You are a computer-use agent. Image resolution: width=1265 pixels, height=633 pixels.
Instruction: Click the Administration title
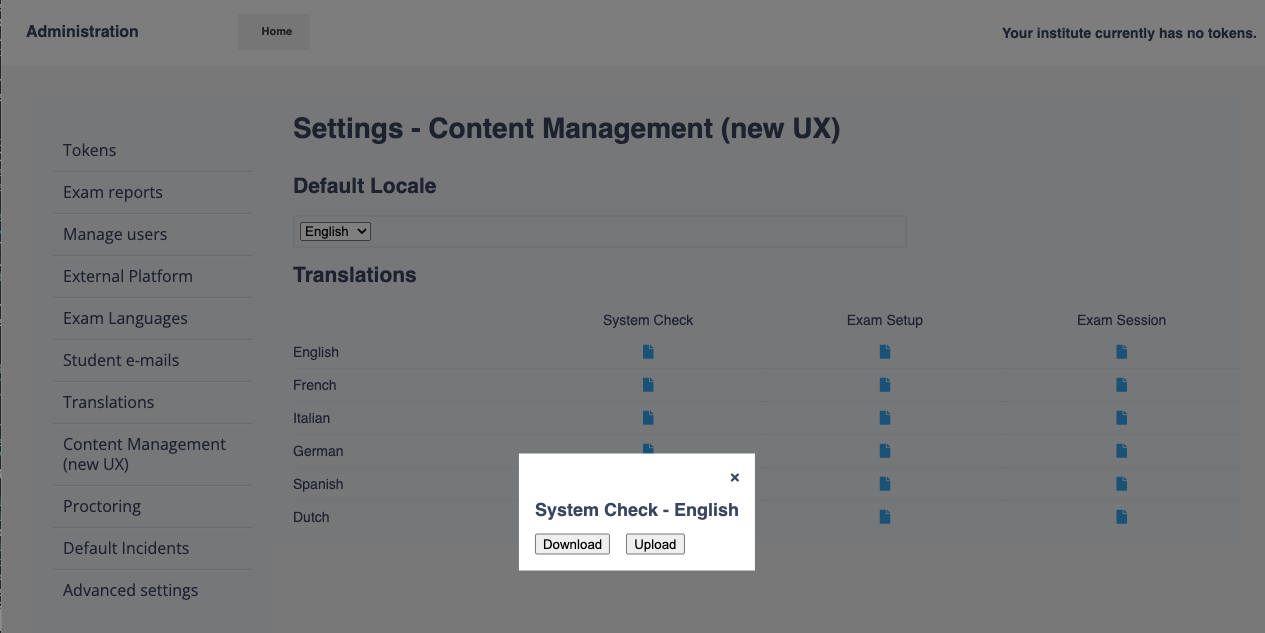click(82, 31)
